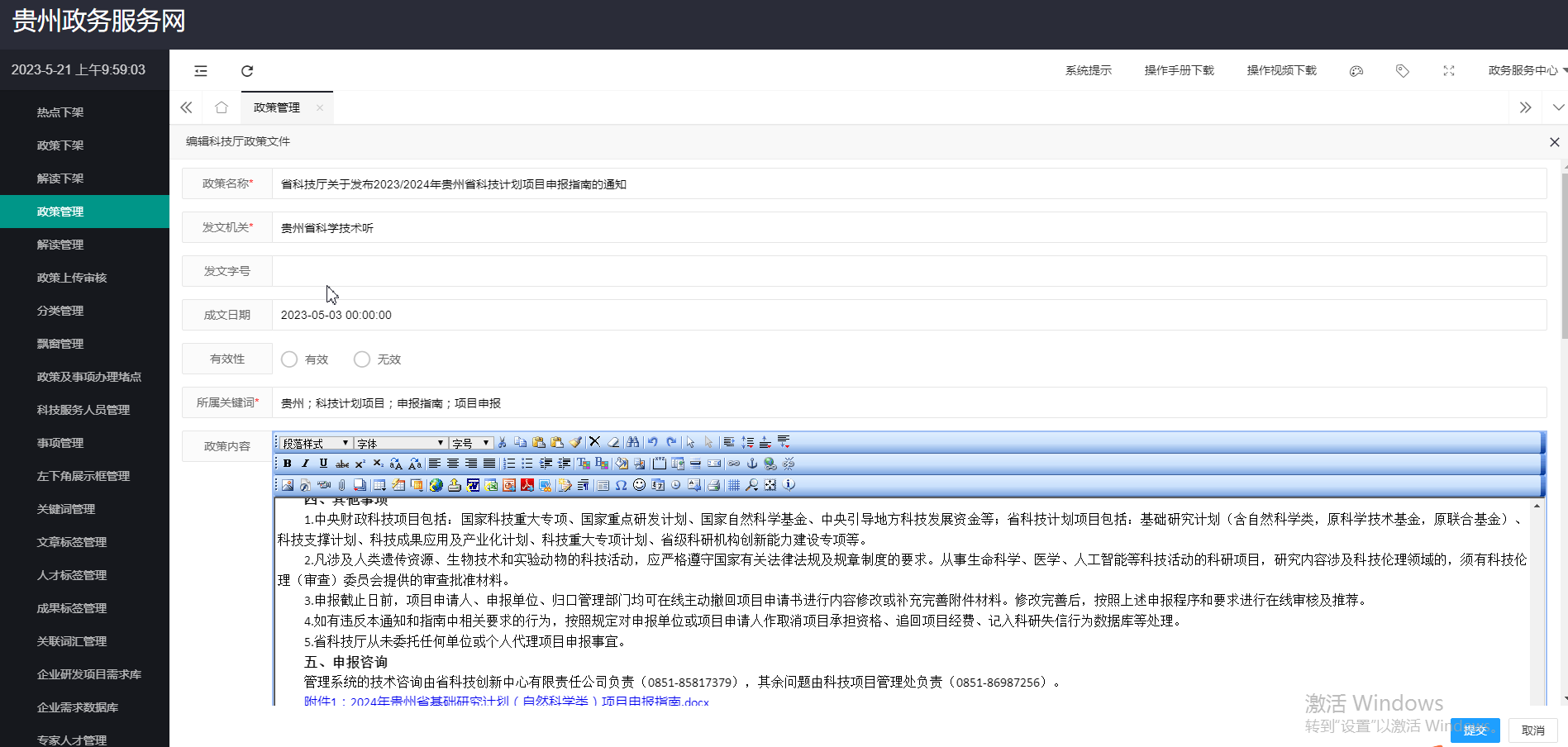
Task: Apply italic formatting to text
Action: coord(305,464)
